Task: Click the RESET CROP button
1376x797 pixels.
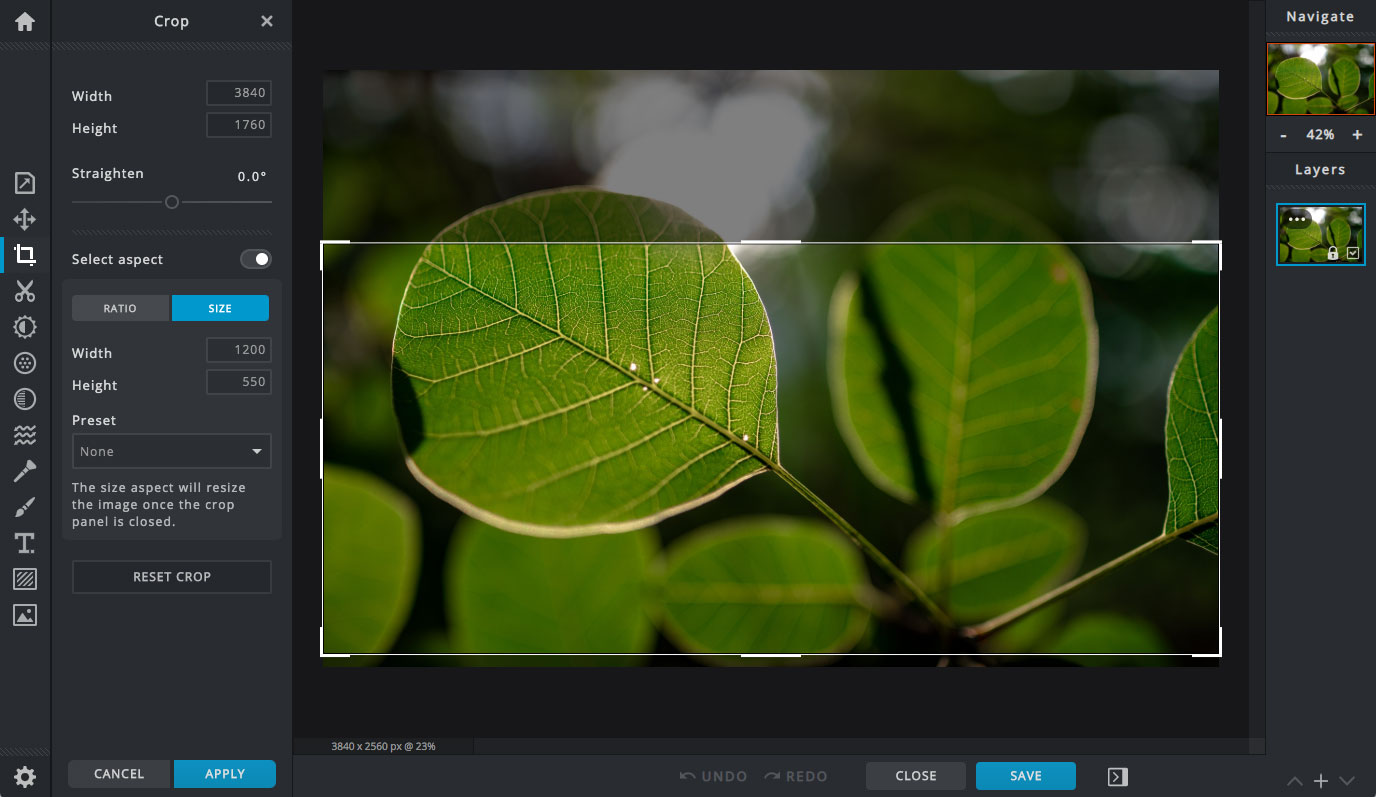Action: tap(172, 577)
